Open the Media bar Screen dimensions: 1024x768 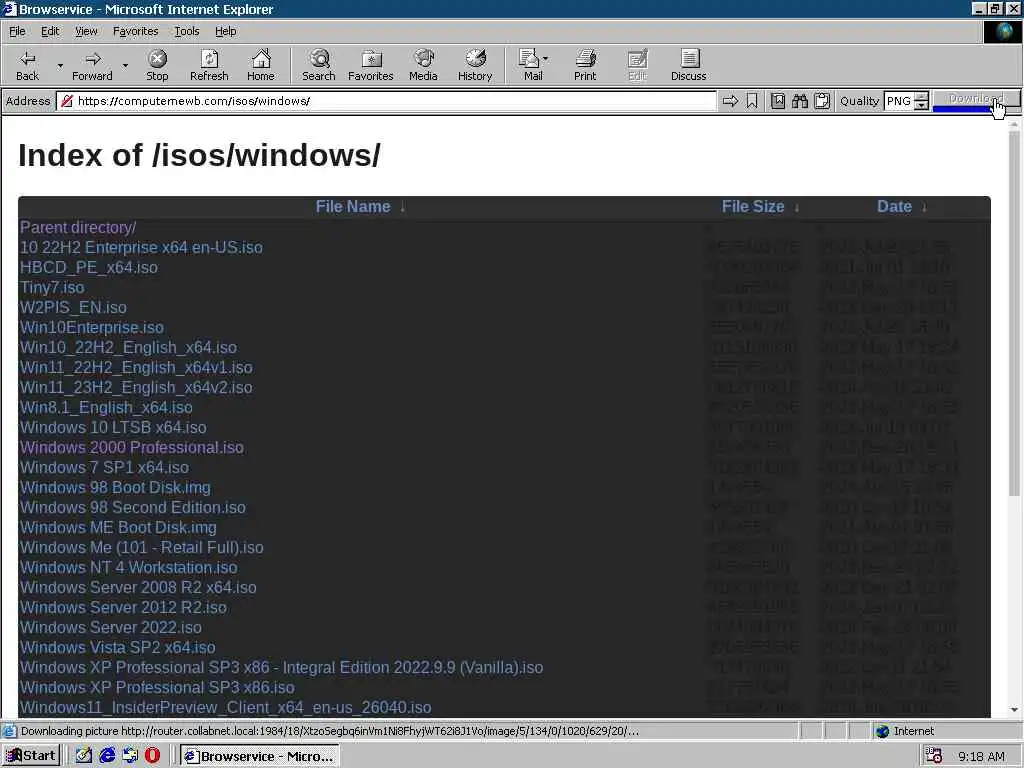(x=423, y=65)
